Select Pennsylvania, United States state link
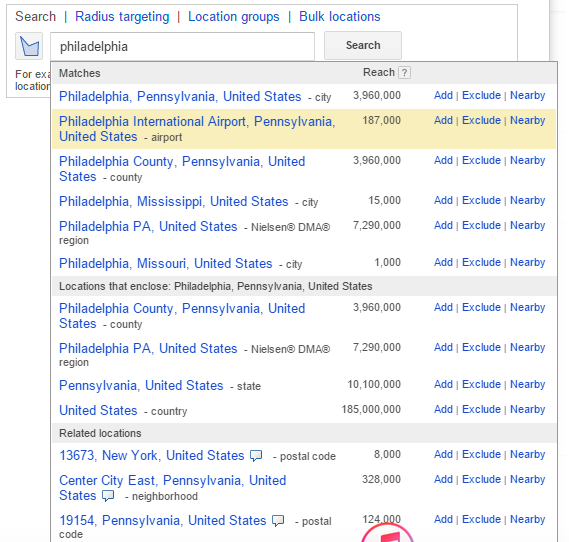The height and width of the screenshot is (542, 569). [x=141, y=385]
